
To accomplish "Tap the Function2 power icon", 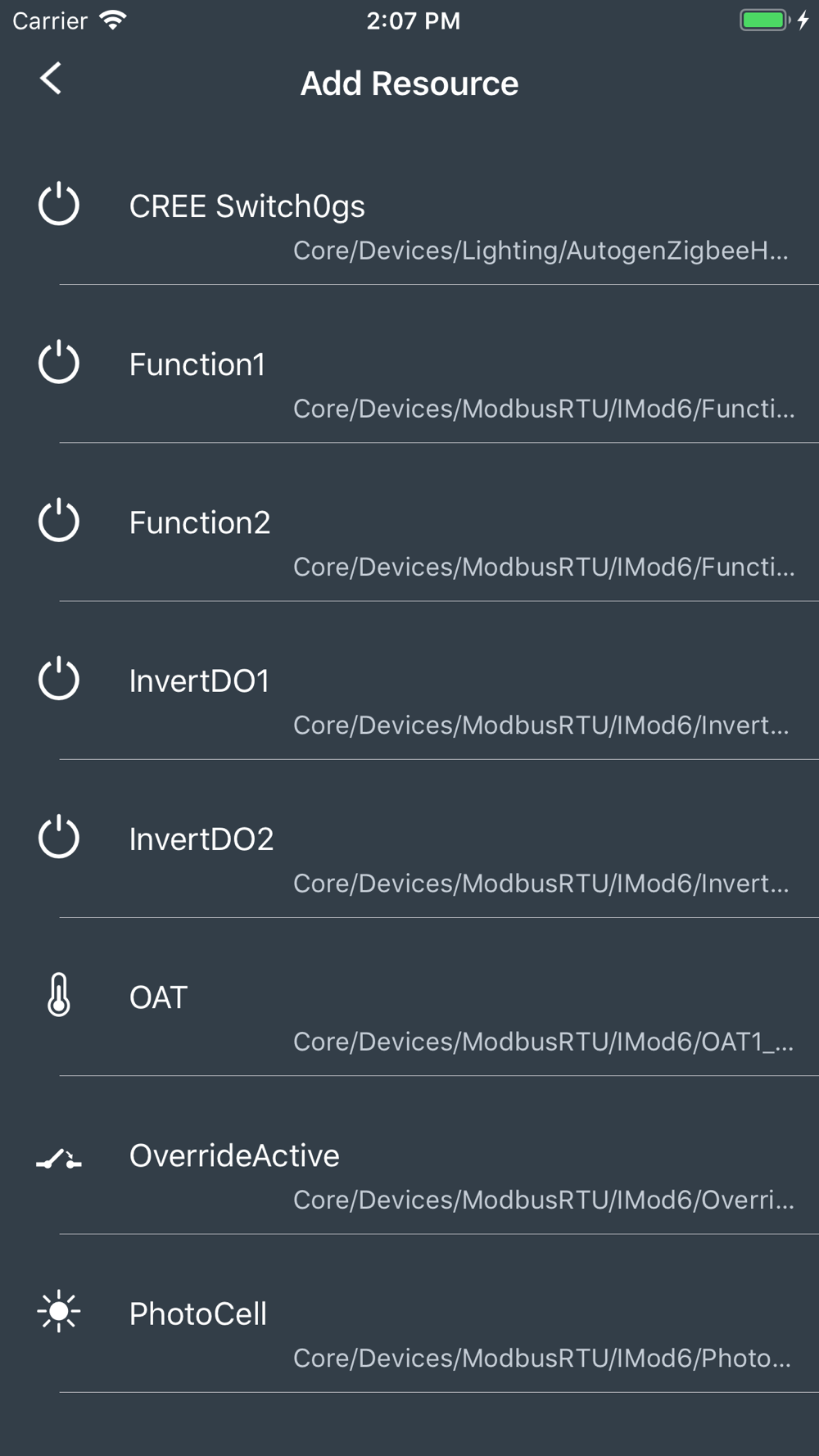I will pos(59,521).
